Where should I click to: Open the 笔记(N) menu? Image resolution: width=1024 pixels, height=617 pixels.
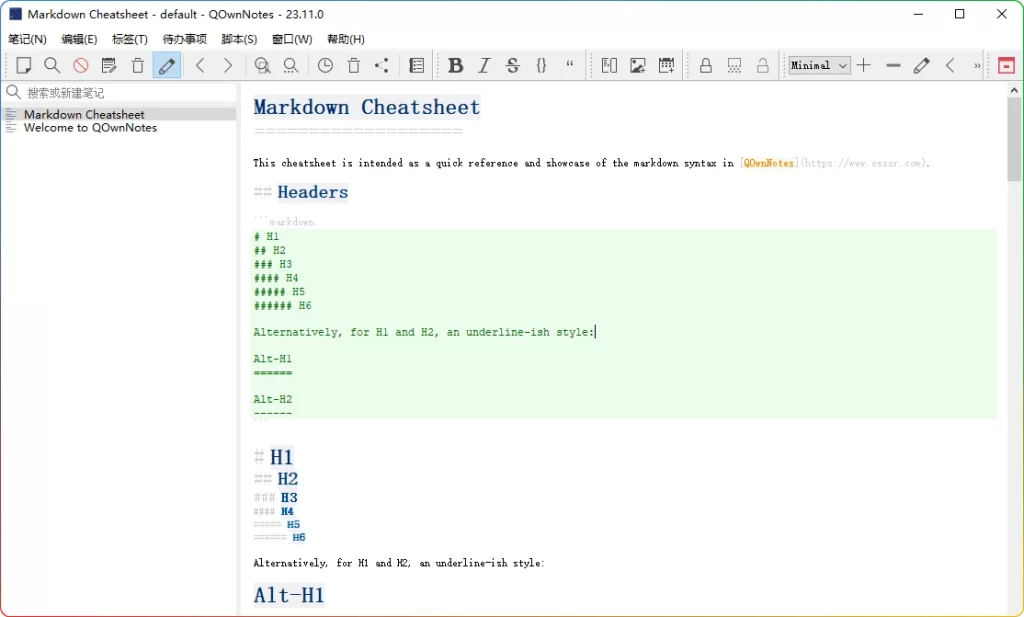tap(27, 39)
